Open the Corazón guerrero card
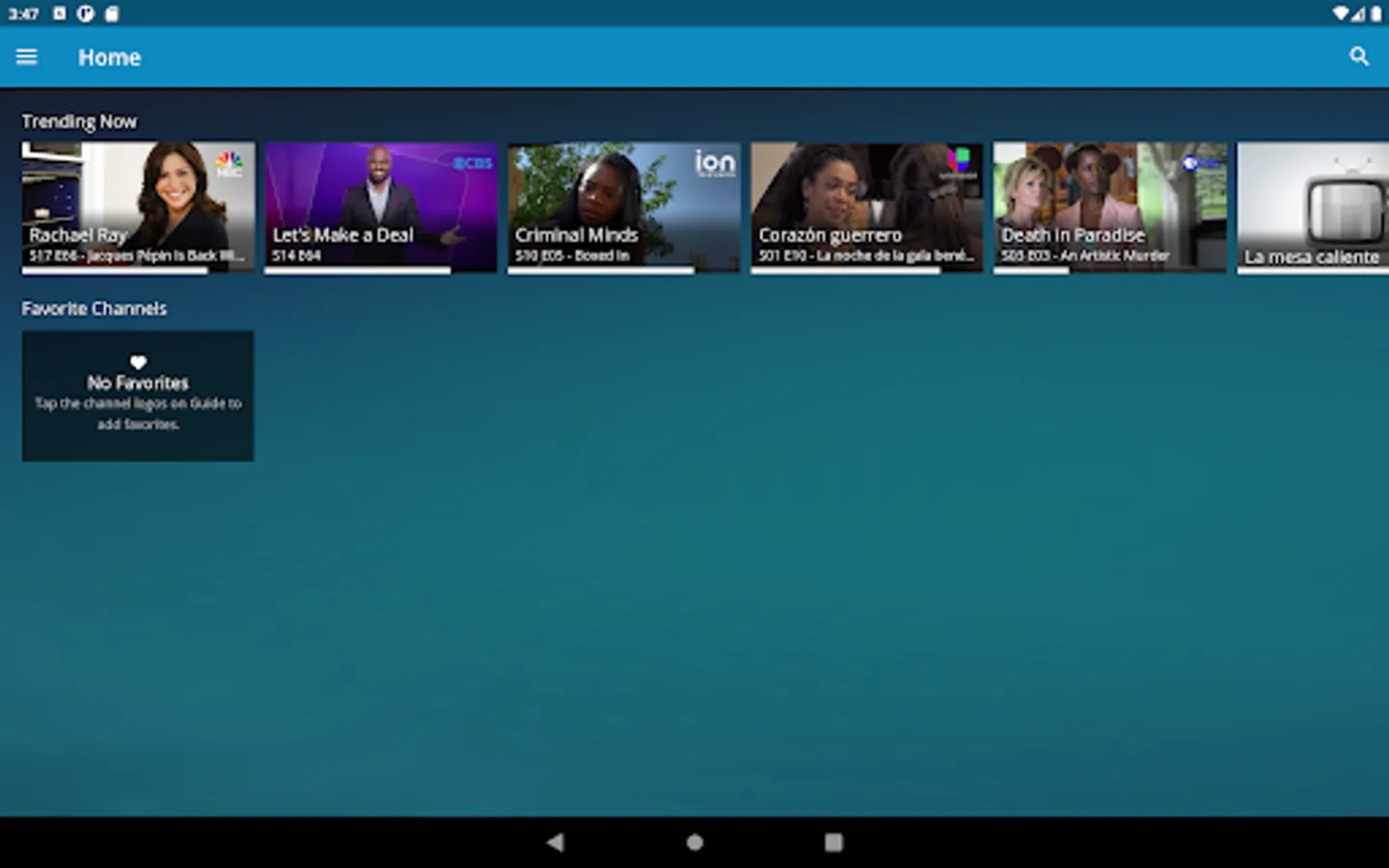This screenshot has height=868, width=1389. click(x=867, y=207)
